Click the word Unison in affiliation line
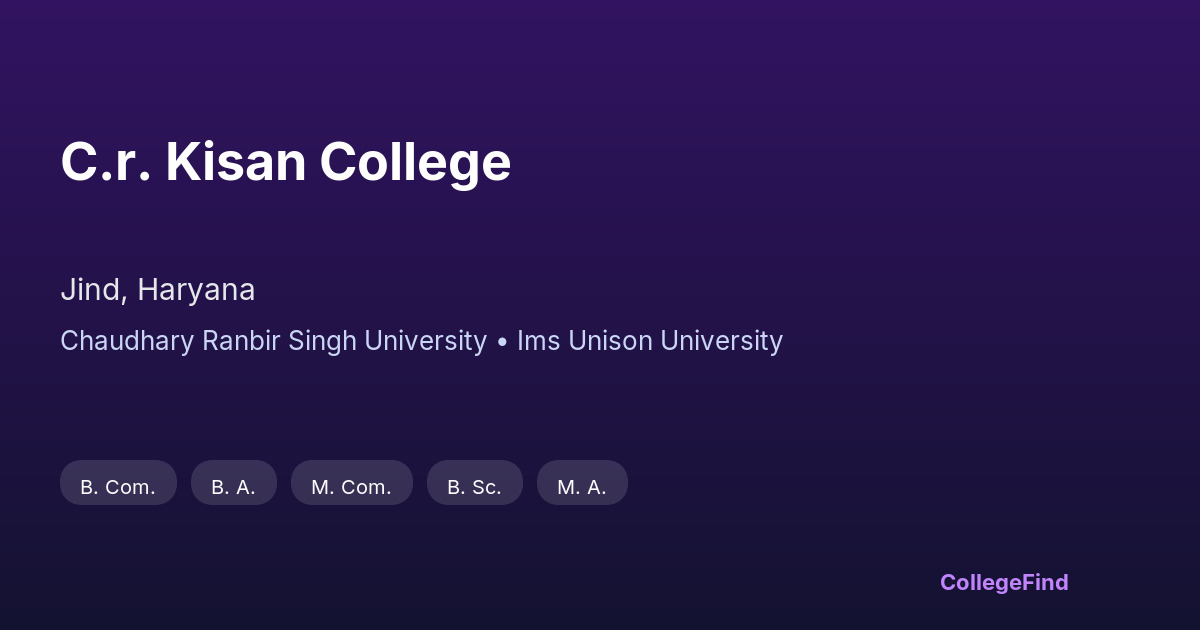This screenshot has width=1200, height=630. click(610, 341)
